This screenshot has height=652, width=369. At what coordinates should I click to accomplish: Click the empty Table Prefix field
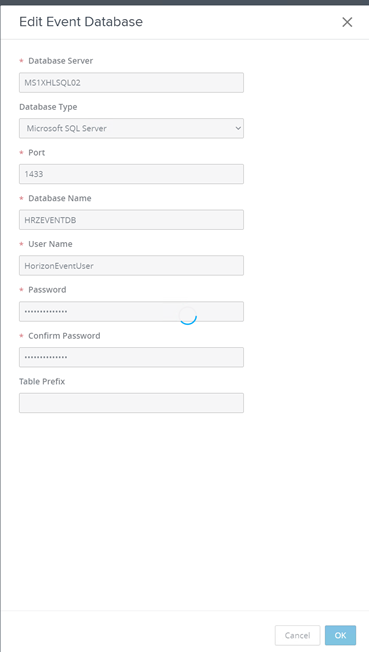tap(131, 403)
